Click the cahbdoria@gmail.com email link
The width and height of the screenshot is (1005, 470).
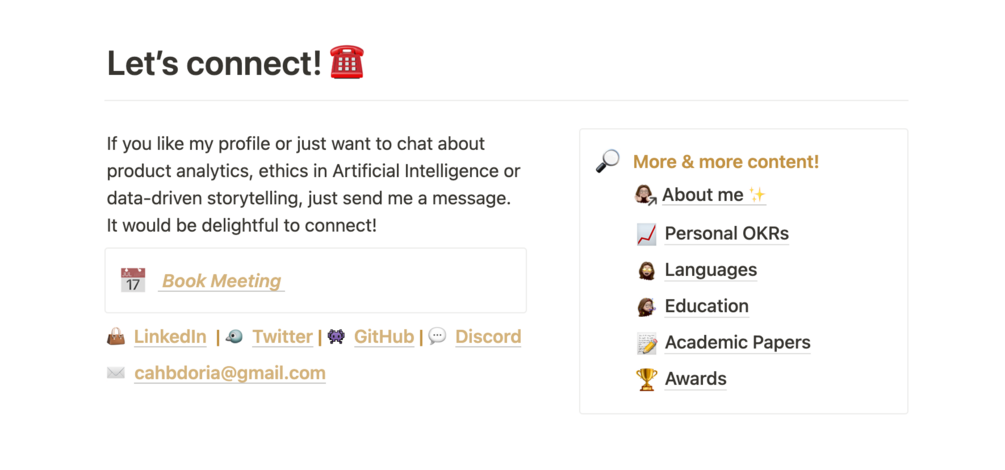[230, 373]
